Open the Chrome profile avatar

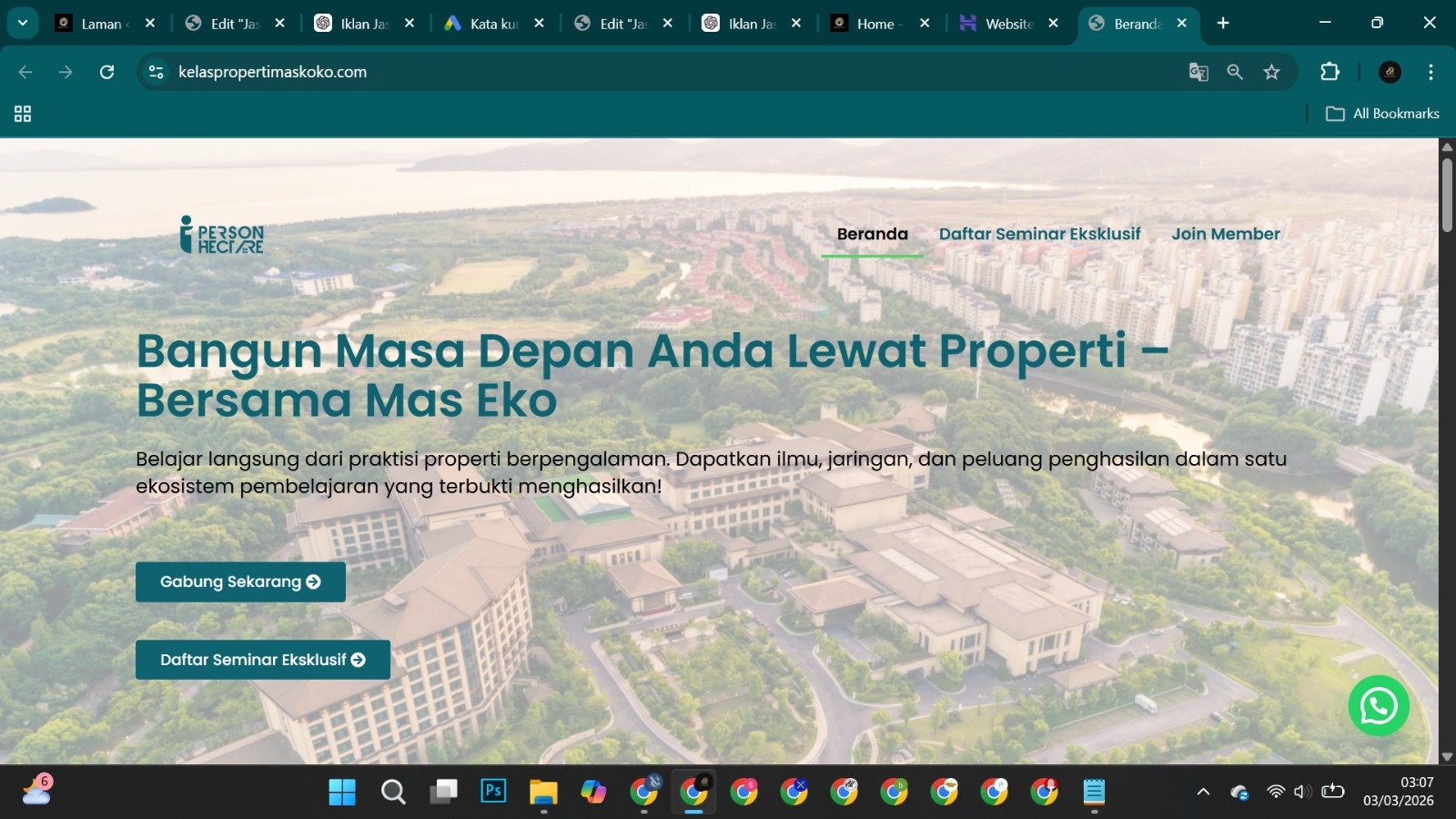coord(1390,72)
